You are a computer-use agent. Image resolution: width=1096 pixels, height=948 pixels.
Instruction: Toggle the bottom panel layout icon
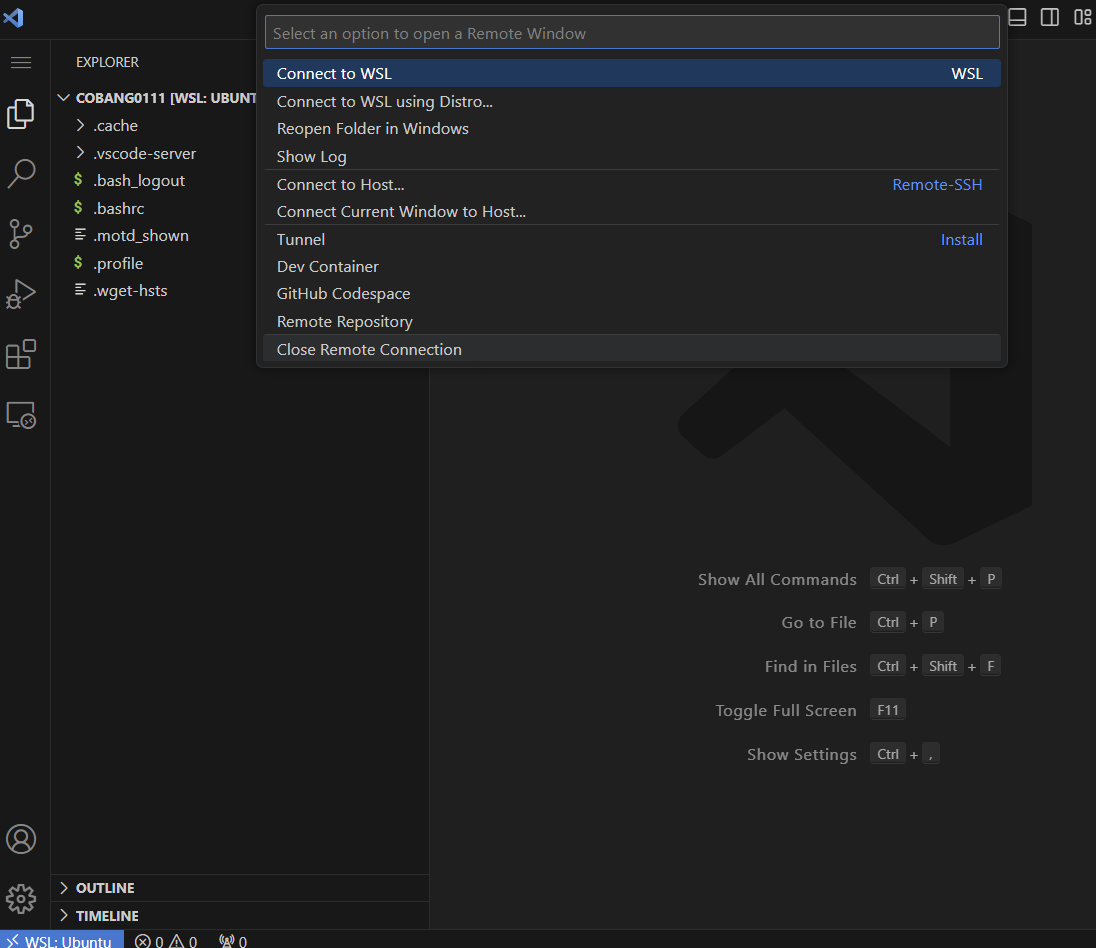click(x=1018, y=17)
